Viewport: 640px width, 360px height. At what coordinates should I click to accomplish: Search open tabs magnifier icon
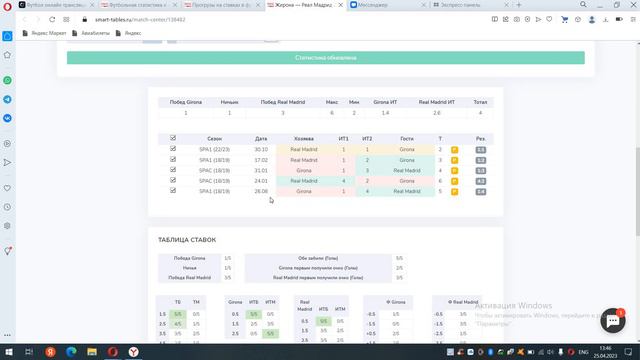click(583, 5)
